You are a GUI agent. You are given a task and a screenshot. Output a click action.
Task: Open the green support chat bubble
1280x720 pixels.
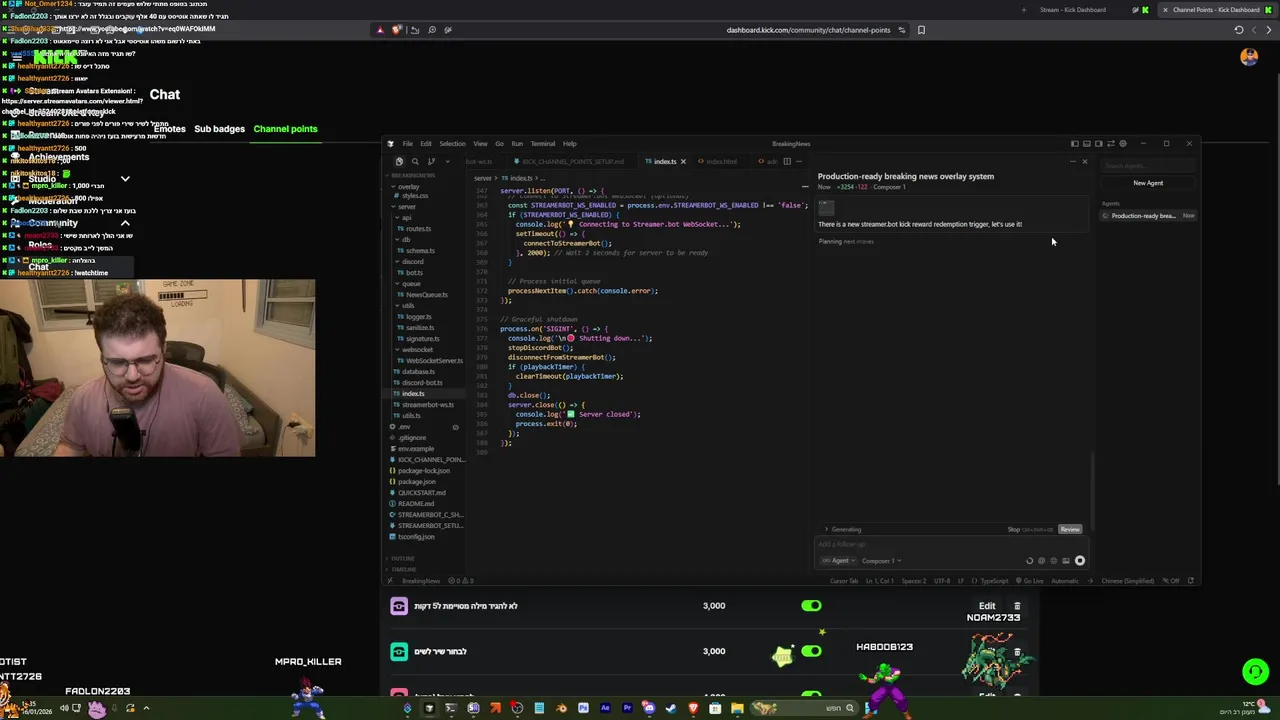click(1255, 672)
